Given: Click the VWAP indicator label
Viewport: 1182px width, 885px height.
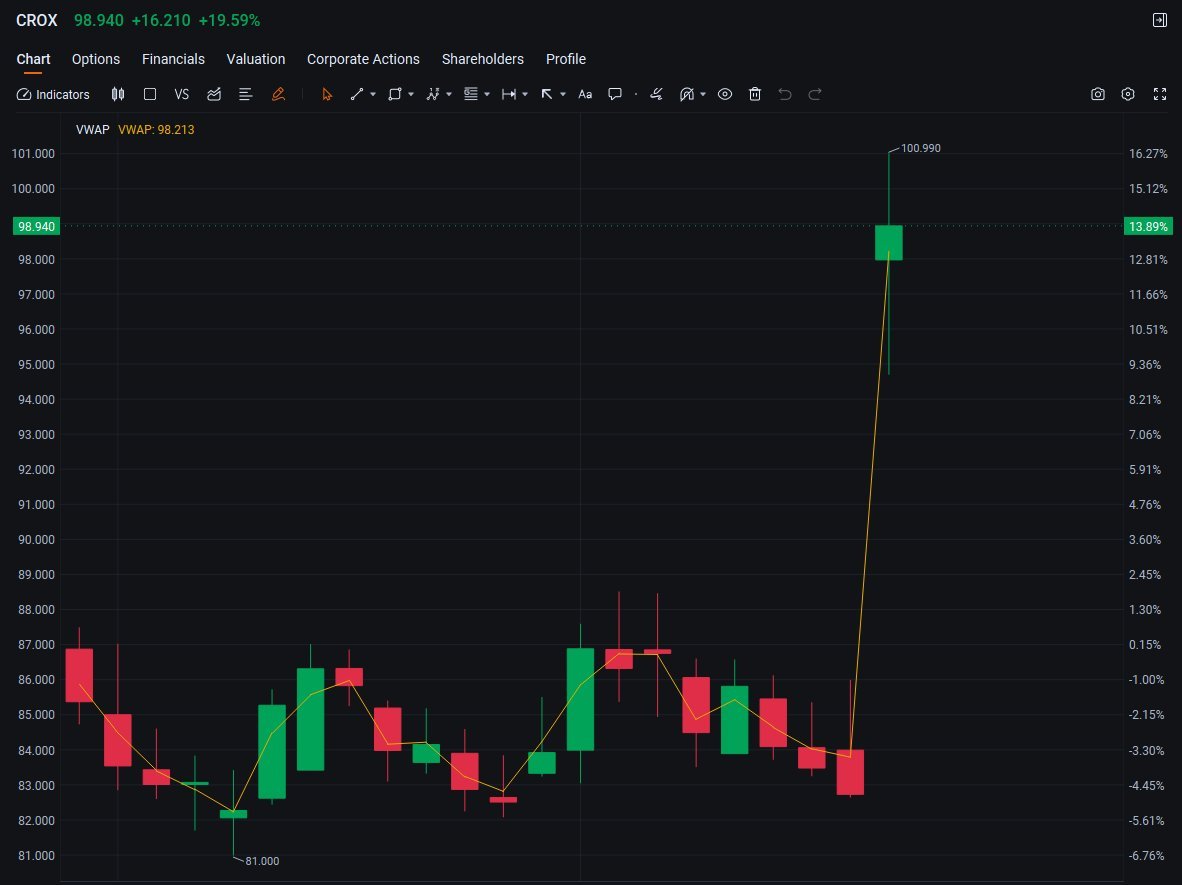Looking at the screenshot, I should point(93,130).
